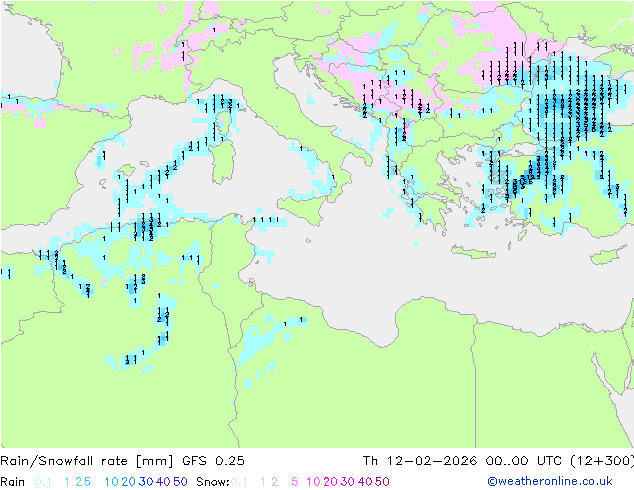634x490 pixels.
Task: Click the weatheronline.co.uk copyright link
Action: pyautogui.click(x=550, y=481)
